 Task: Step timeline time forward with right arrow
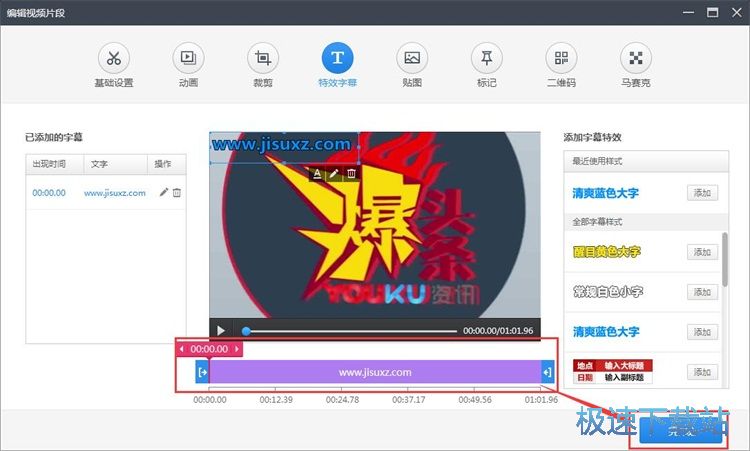tap(237, 349)
